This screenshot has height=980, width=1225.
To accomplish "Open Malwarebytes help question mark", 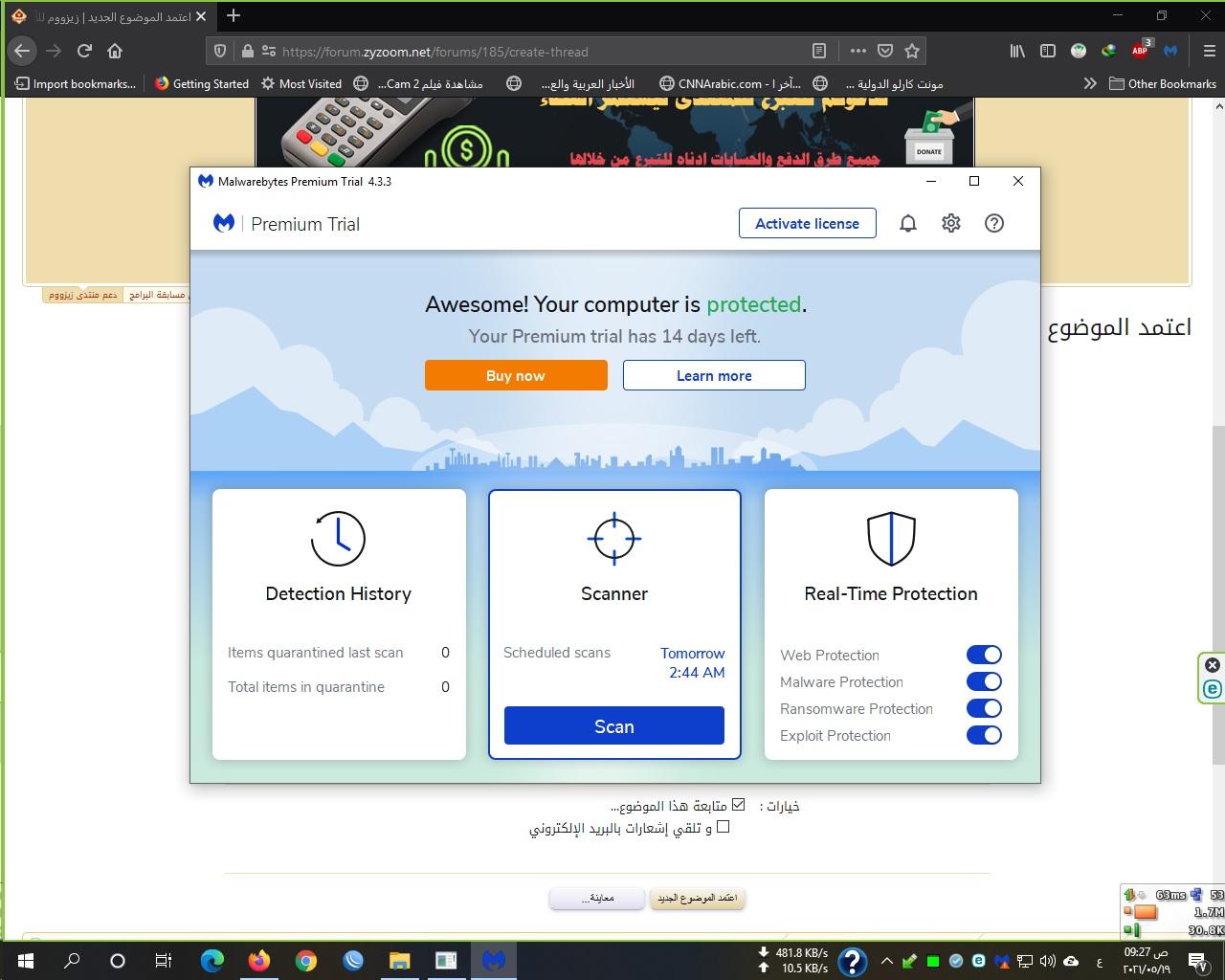I will 994,223.
